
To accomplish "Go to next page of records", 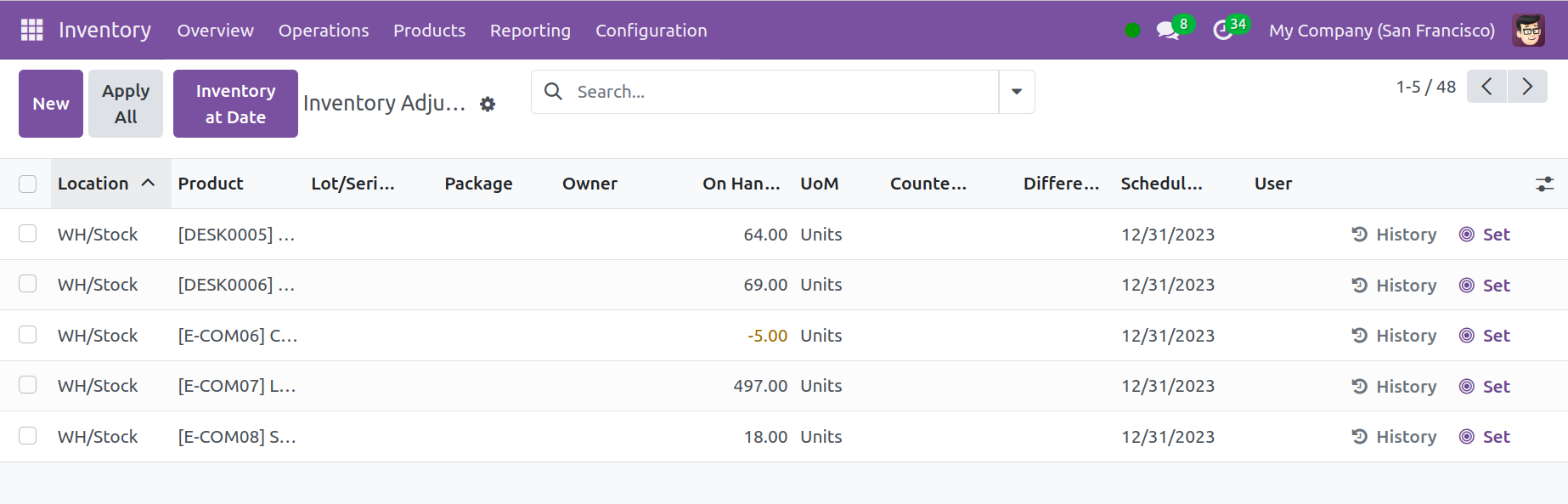I will tap(1527, 87).
